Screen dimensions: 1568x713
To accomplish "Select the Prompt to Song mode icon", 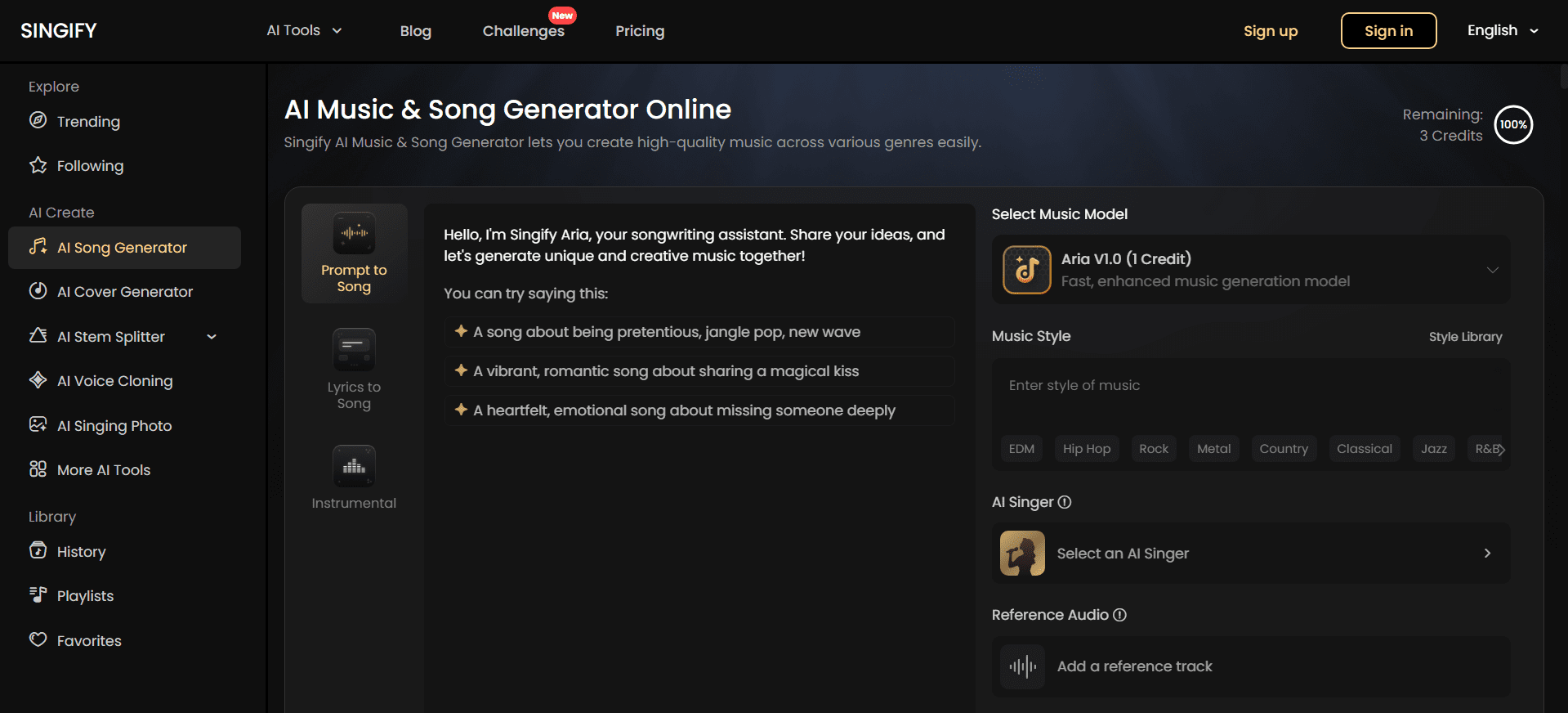I will (354, 233).
